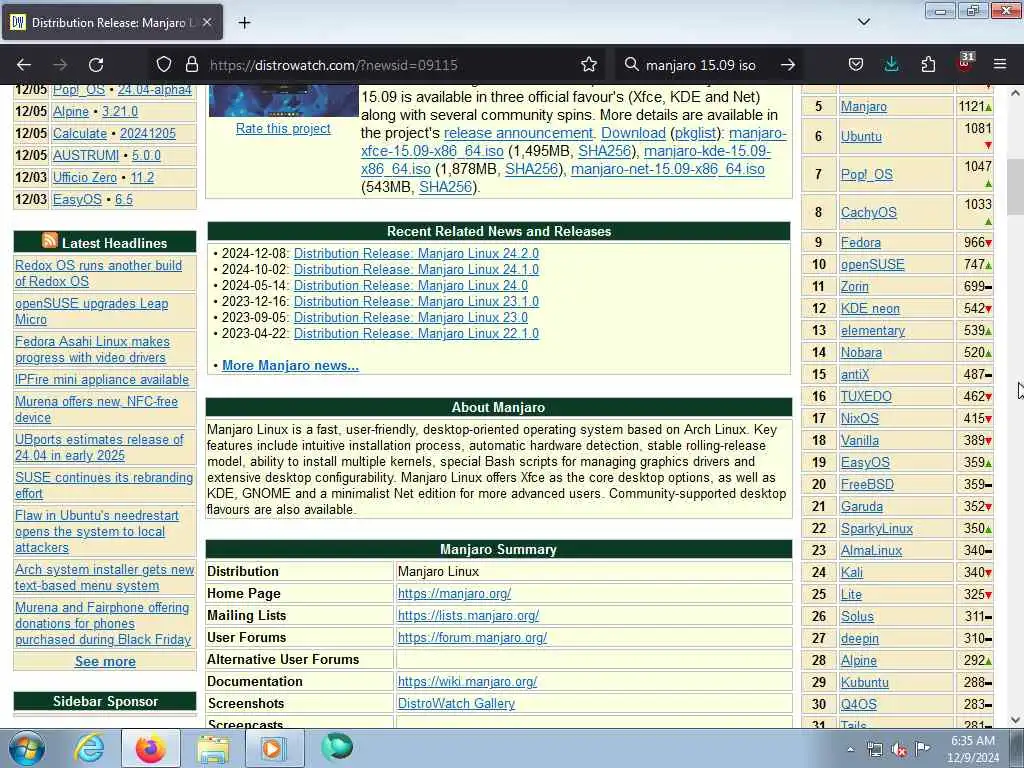Screen dimensions: 1024x768
Task: Open Redox OS runs another build headline
Action: point(99,274)
